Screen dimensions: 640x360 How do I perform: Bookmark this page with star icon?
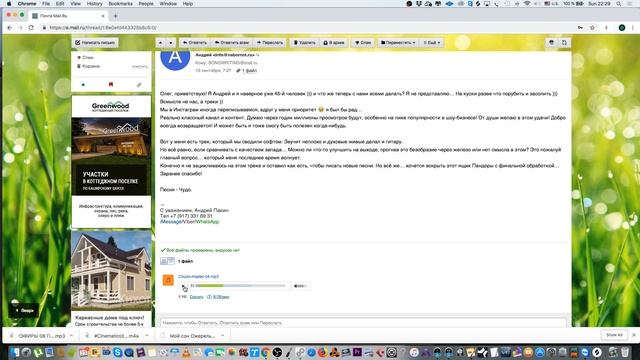coord(592,28)
